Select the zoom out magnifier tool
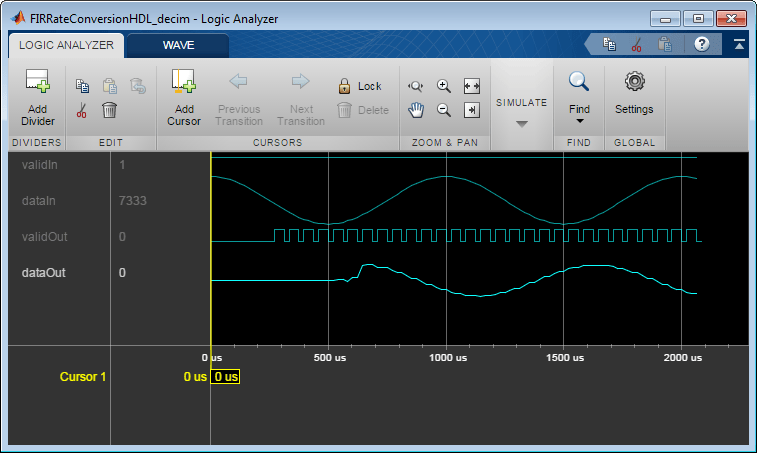This screenshot has height=453, width=757. click(x=444, y=110)
